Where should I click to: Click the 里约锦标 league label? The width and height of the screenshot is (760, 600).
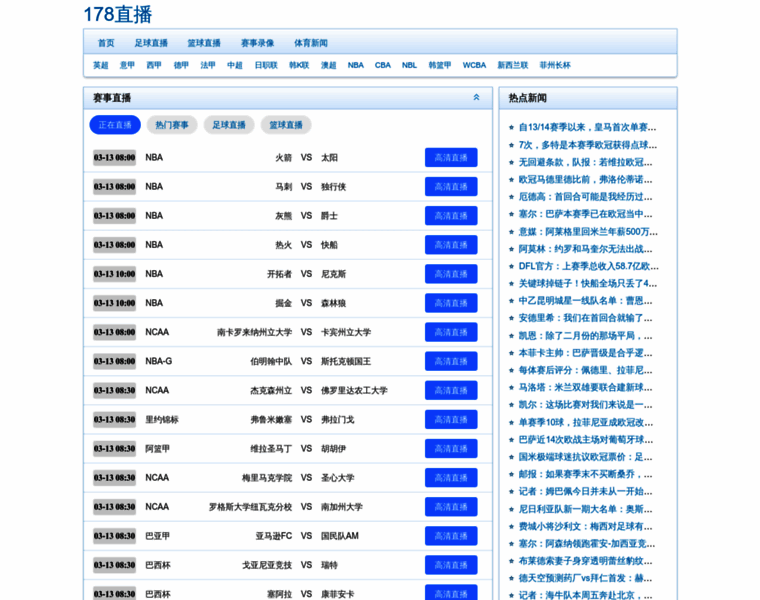tap(162, 419)
